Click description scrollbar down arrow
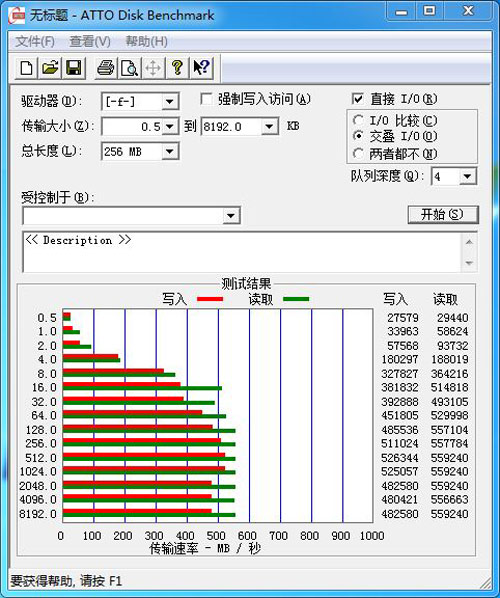500x598 pixels. click(x=469, y=263)
